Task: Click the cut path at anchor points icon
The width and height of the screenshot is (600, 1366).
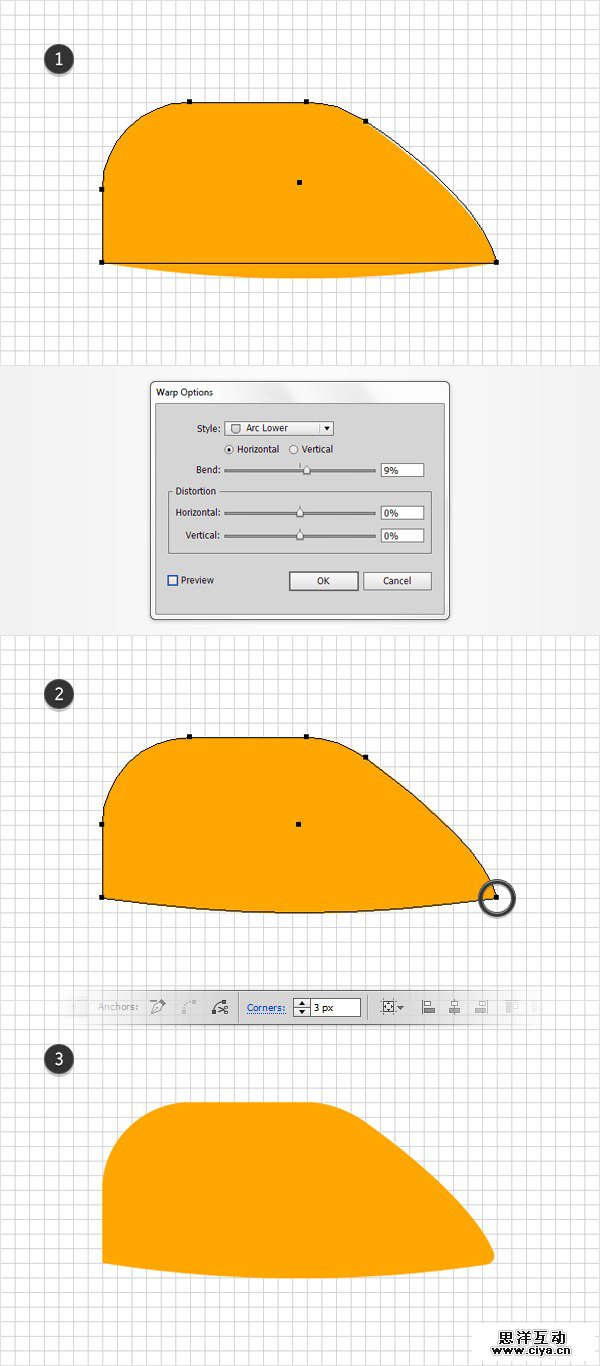Action: [x=220, y=1007]
